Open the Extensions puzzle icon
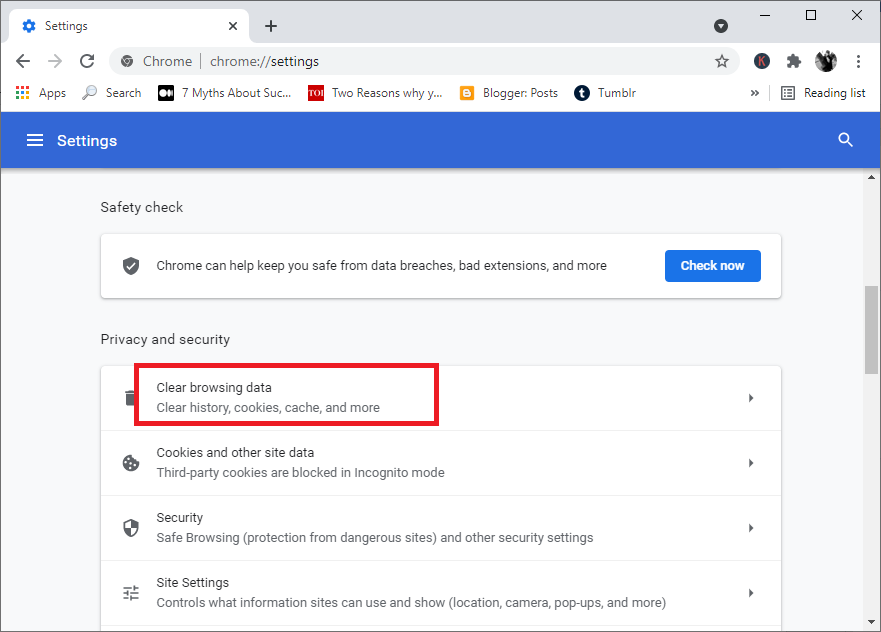 (x=794, y=61)
